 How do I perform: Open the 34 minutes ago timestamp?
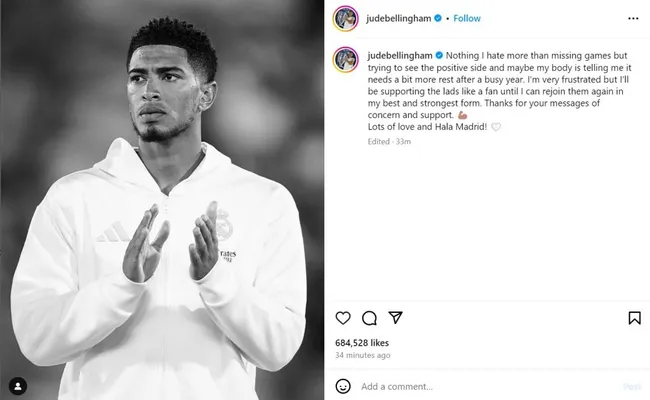(x=363, y=355)
